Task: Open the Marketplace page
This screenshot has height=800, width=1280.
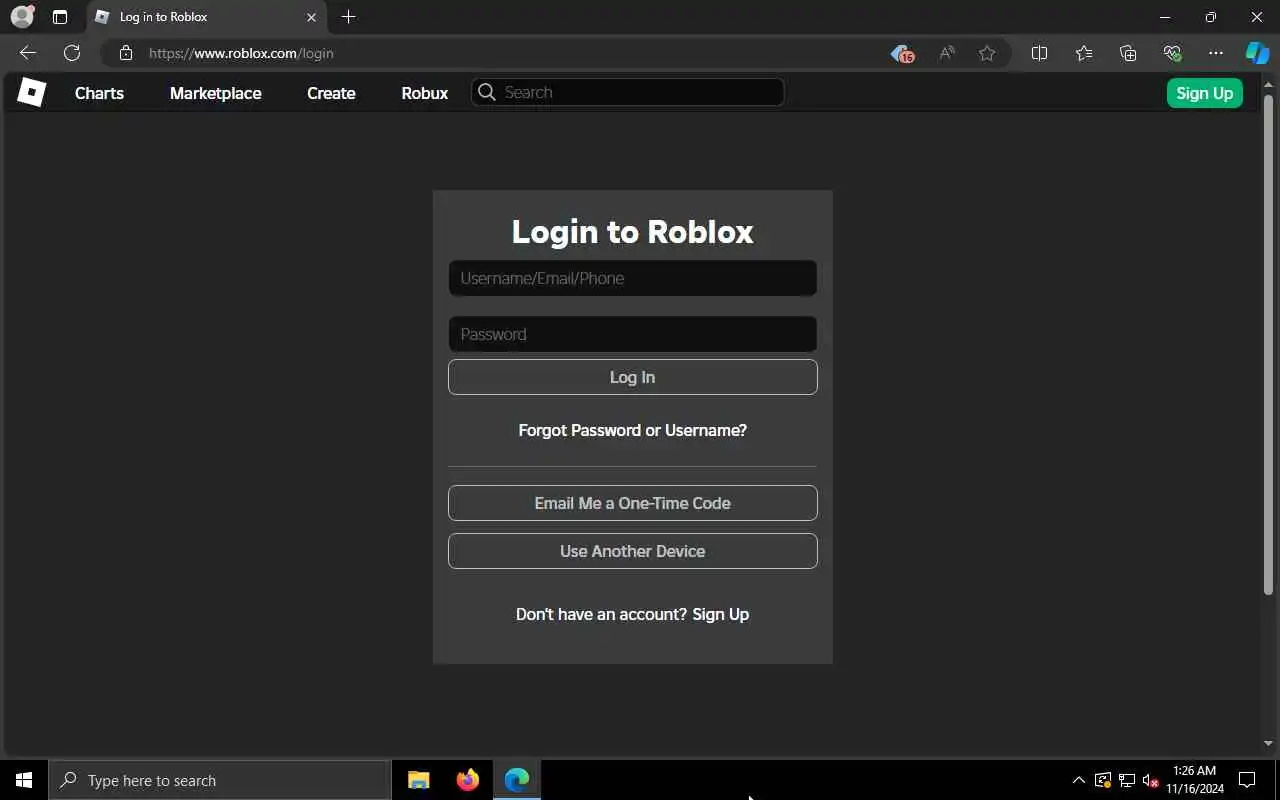Action: [x=215, y=93]
